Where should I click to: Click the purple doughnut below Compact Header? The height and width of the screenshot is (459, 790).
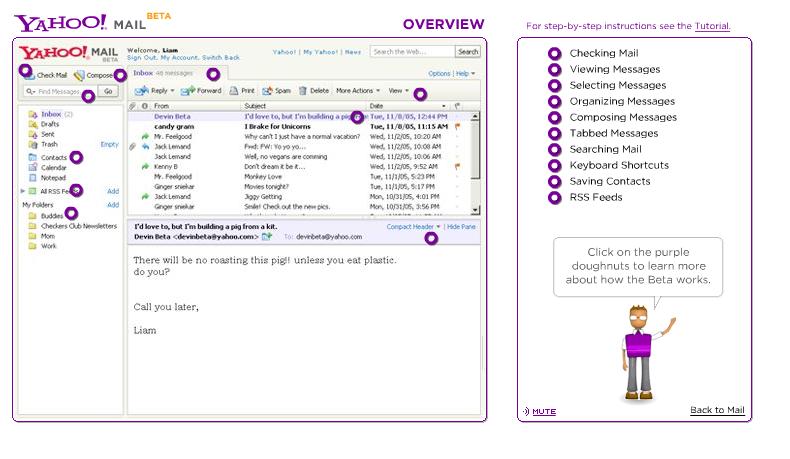tap(431, 238)
